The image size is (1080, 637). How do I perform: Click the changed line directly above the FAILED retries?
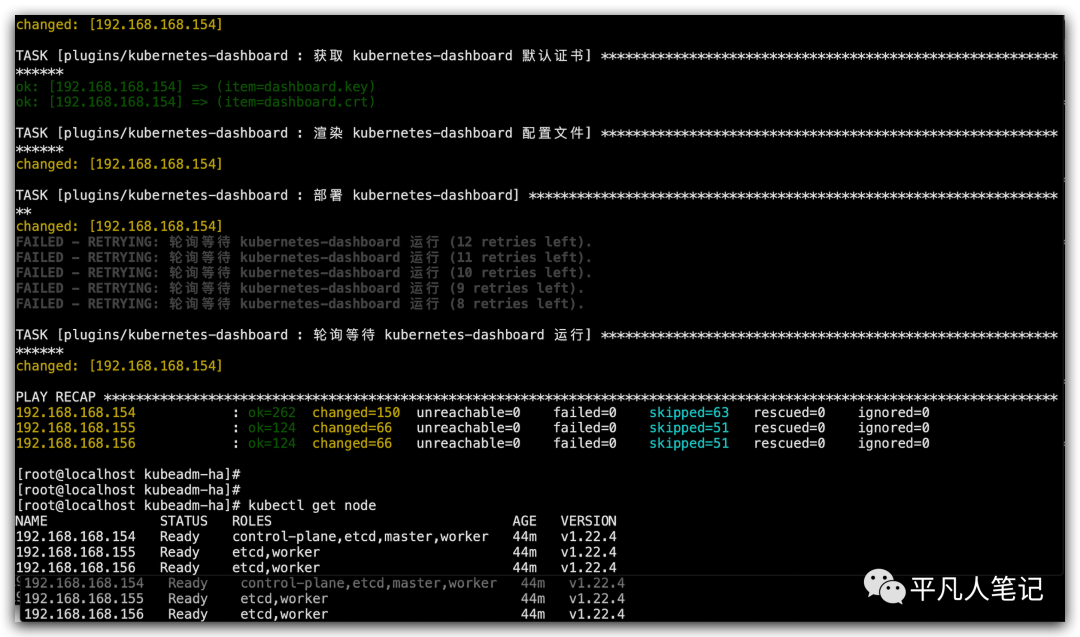119,226
